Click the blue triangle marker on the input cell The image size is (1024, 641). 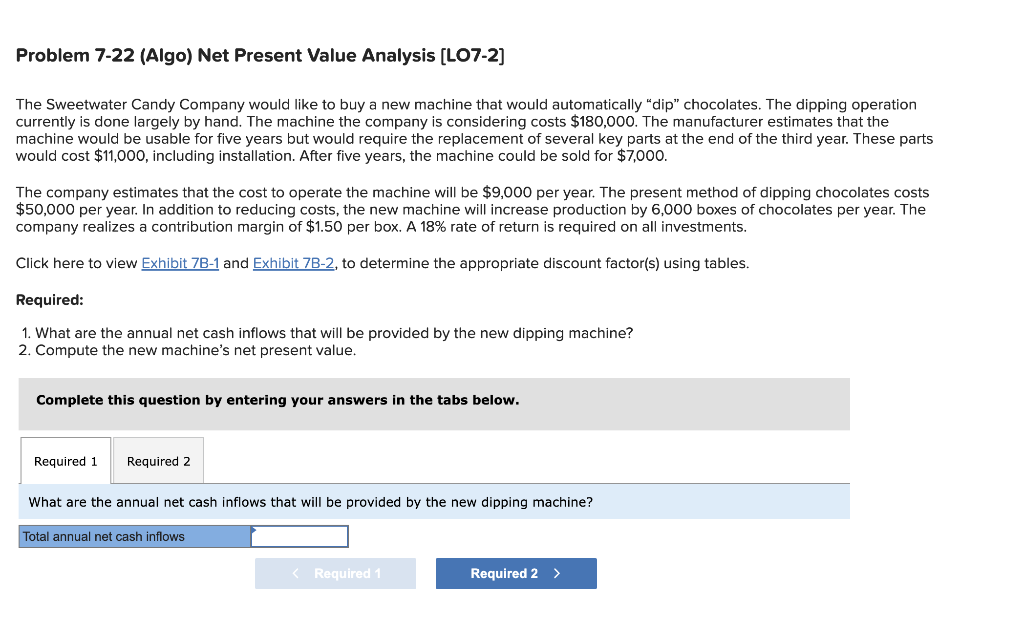[x=254, y=530]
